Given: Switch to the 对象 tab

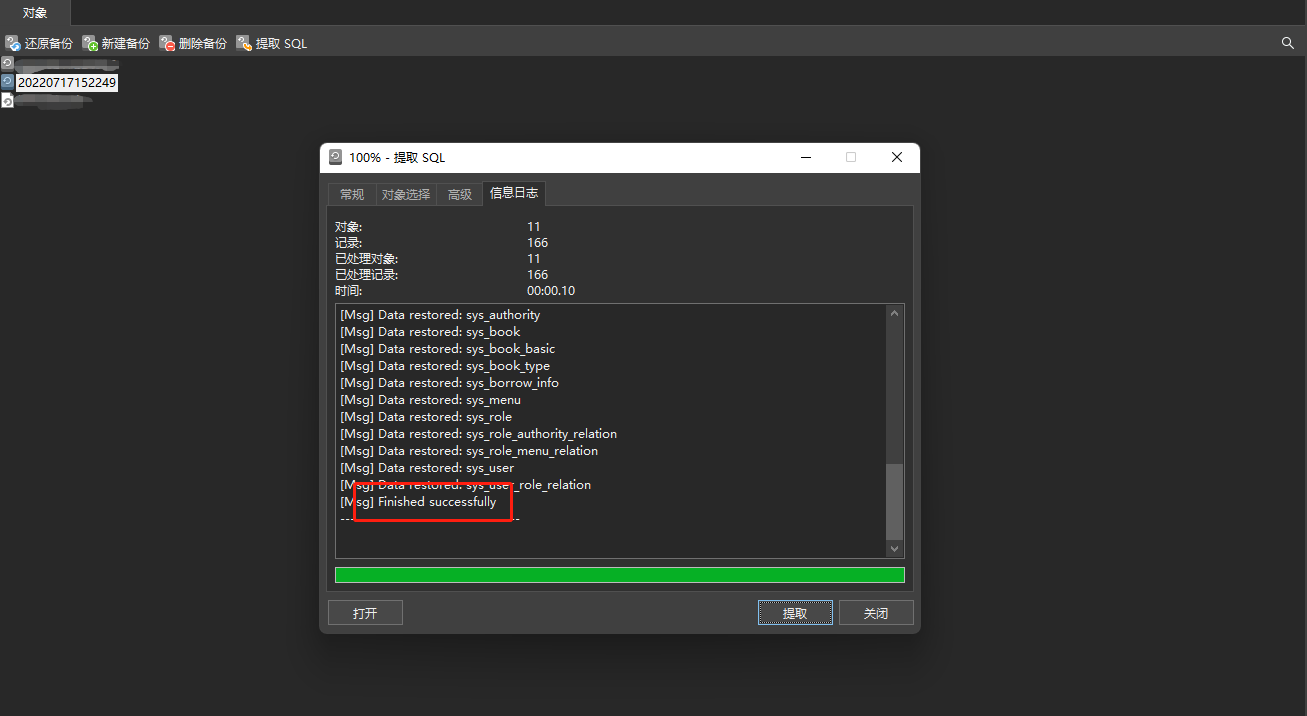Looking at the screenshot, I should tap(35, 13).
